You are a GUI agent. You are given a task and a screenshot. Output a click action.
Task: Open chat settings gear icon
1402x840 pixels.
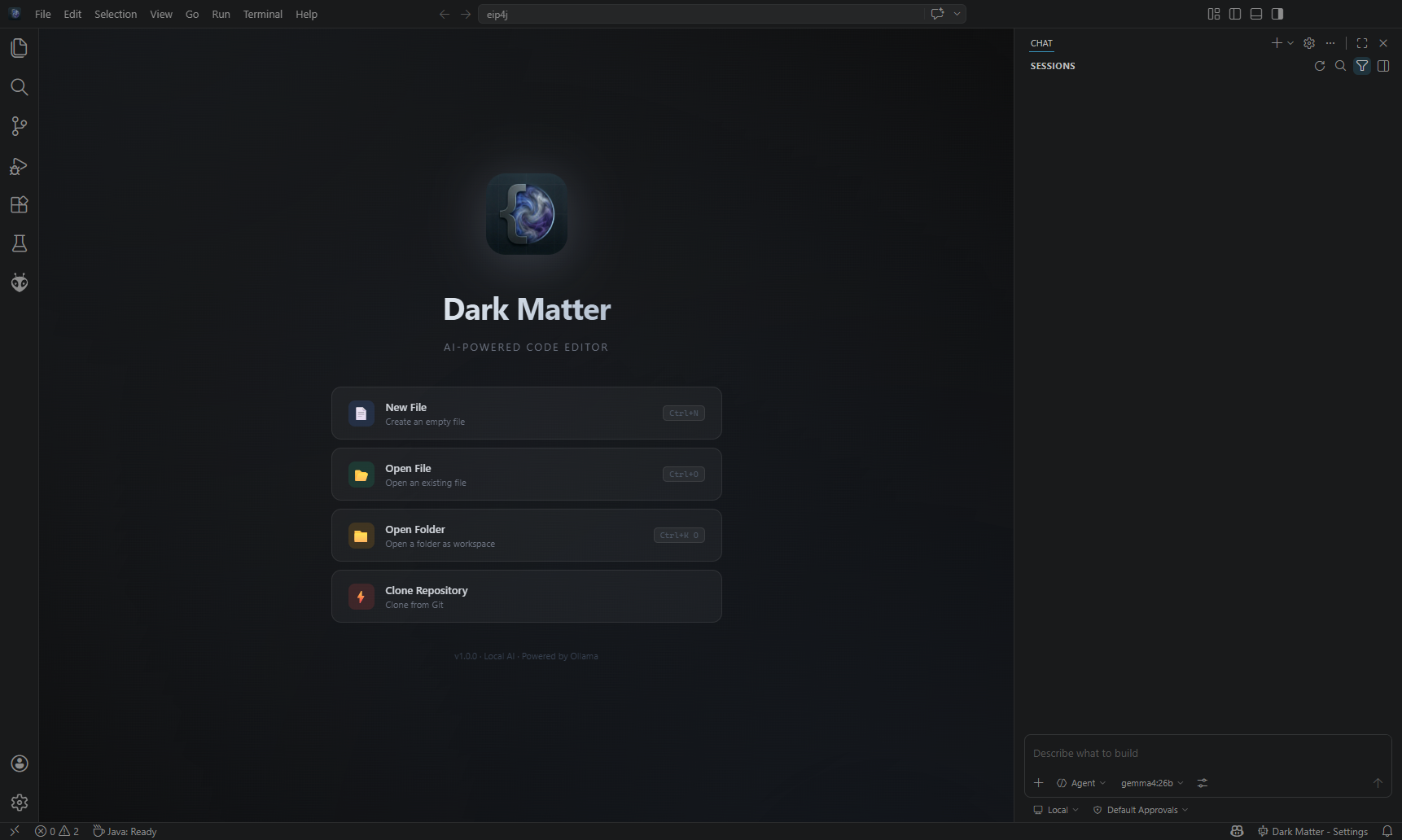point(1309,43)
